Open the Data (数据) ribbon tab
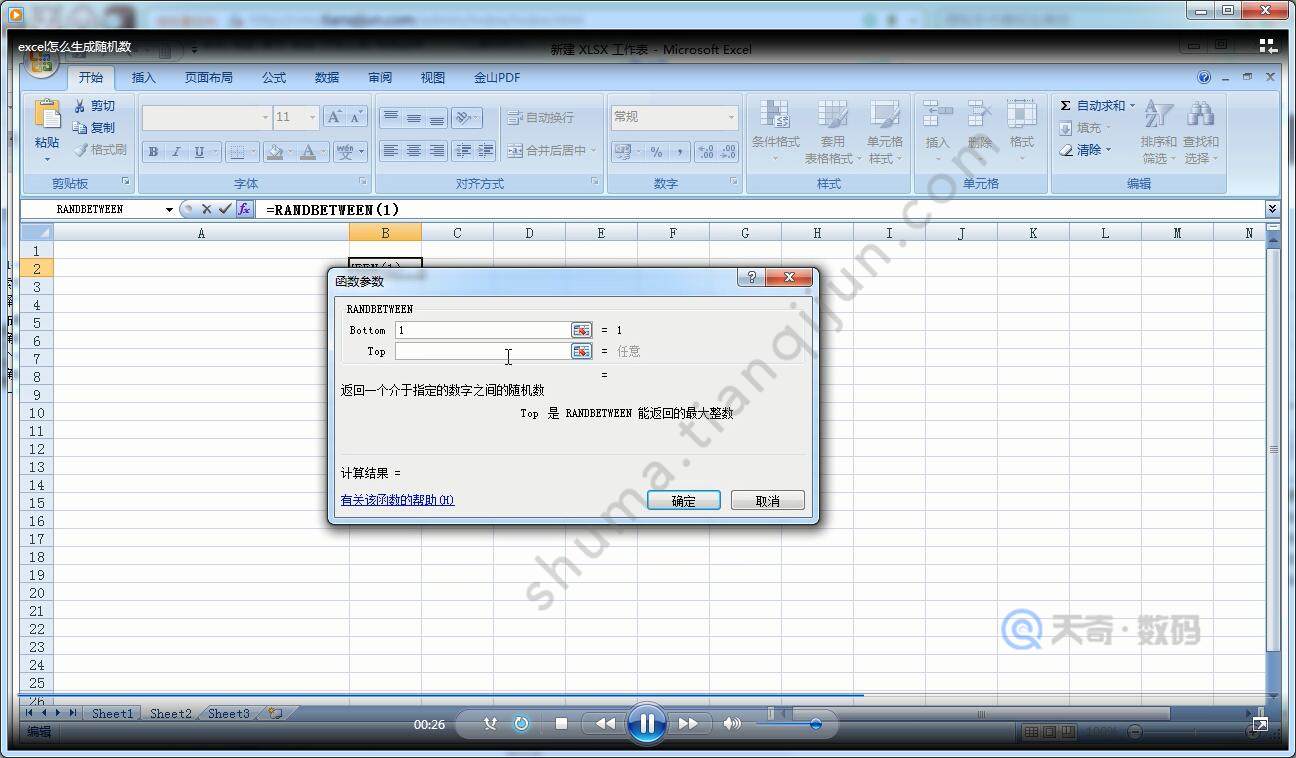 pos(327,78)
